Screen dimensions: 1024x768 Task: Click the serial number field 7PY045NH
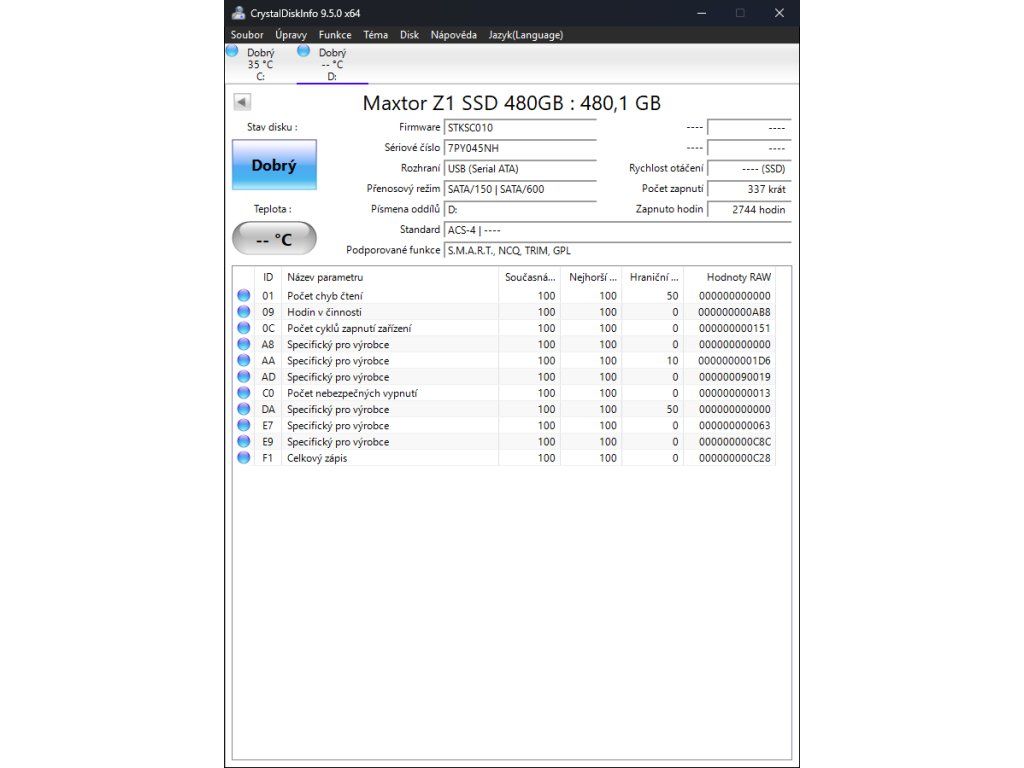click(519, 148)
